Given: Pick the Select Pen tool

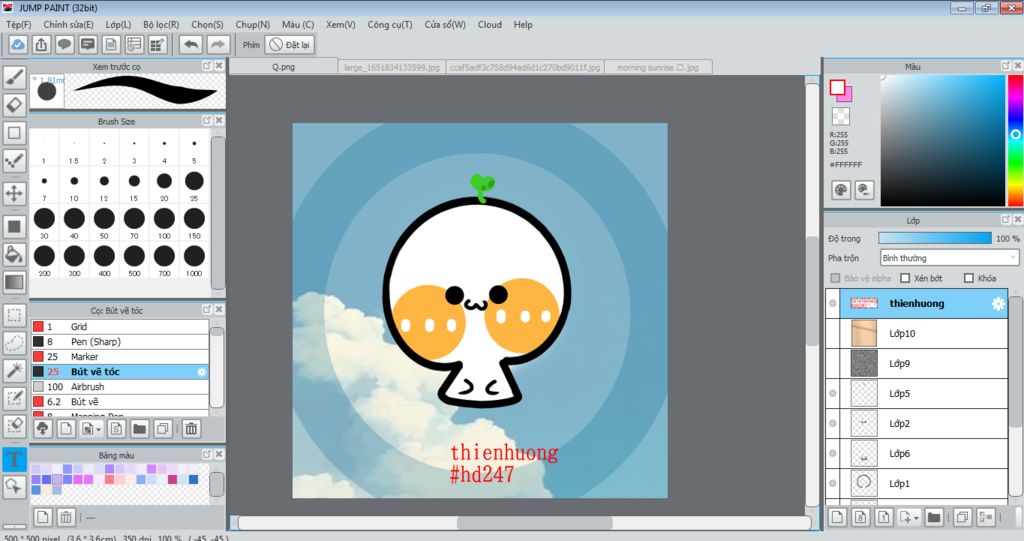Looking at the screenshot, I should click(14, 398).
